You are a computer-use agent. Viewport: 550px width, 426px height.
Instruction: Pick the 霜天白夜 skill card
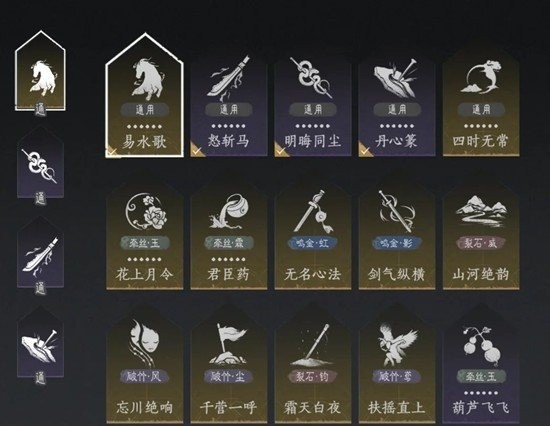(x=313, y=367)
